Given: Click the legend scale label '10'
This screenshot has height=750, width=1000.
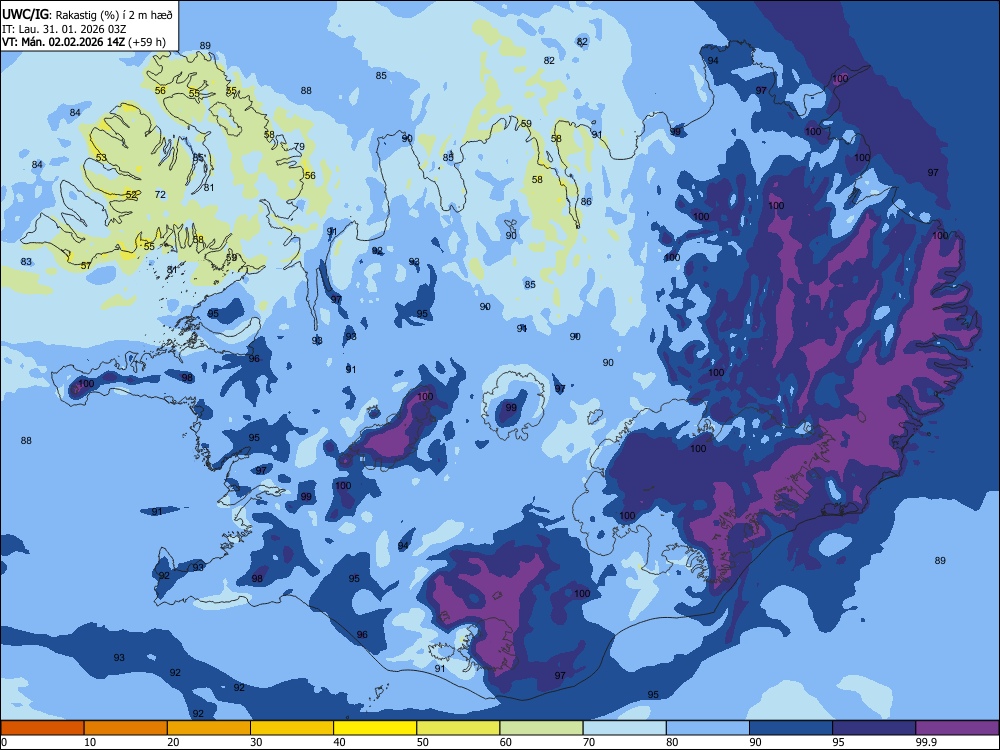Looking at the screenshot, I should tap(90, 742).
